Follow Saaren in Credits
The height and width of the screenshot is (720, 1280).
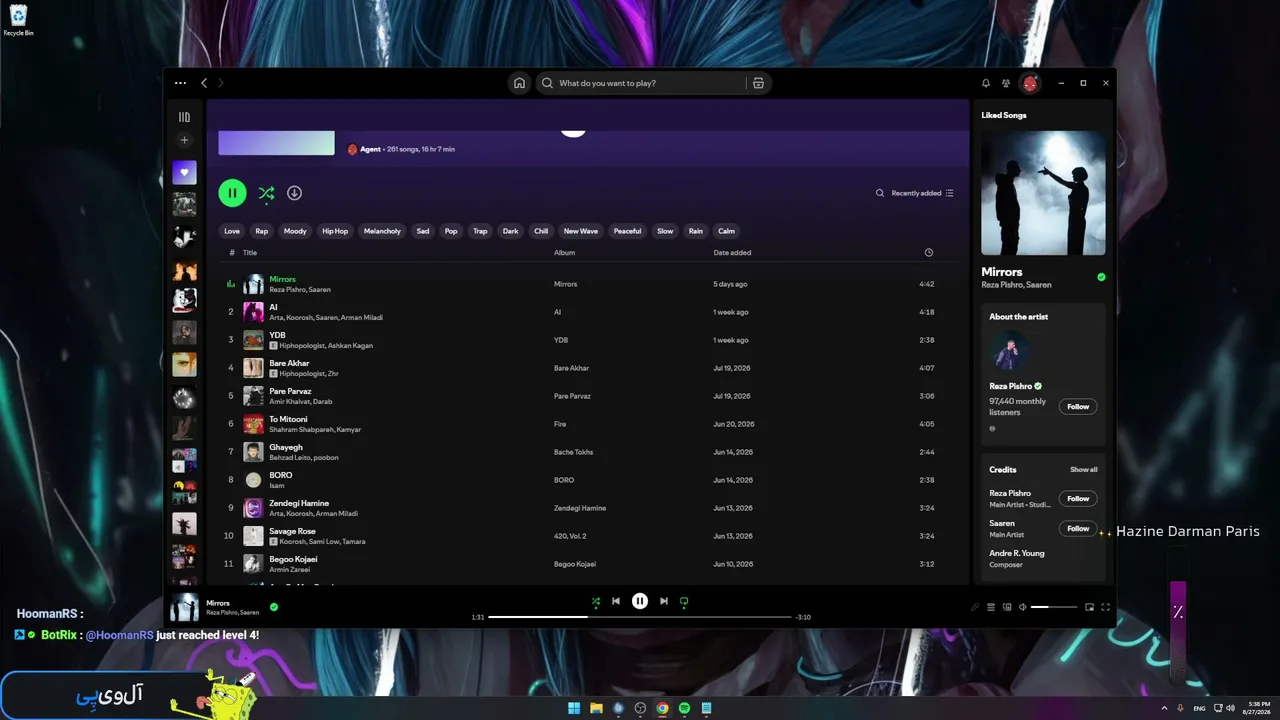(x=1078, y=528)
